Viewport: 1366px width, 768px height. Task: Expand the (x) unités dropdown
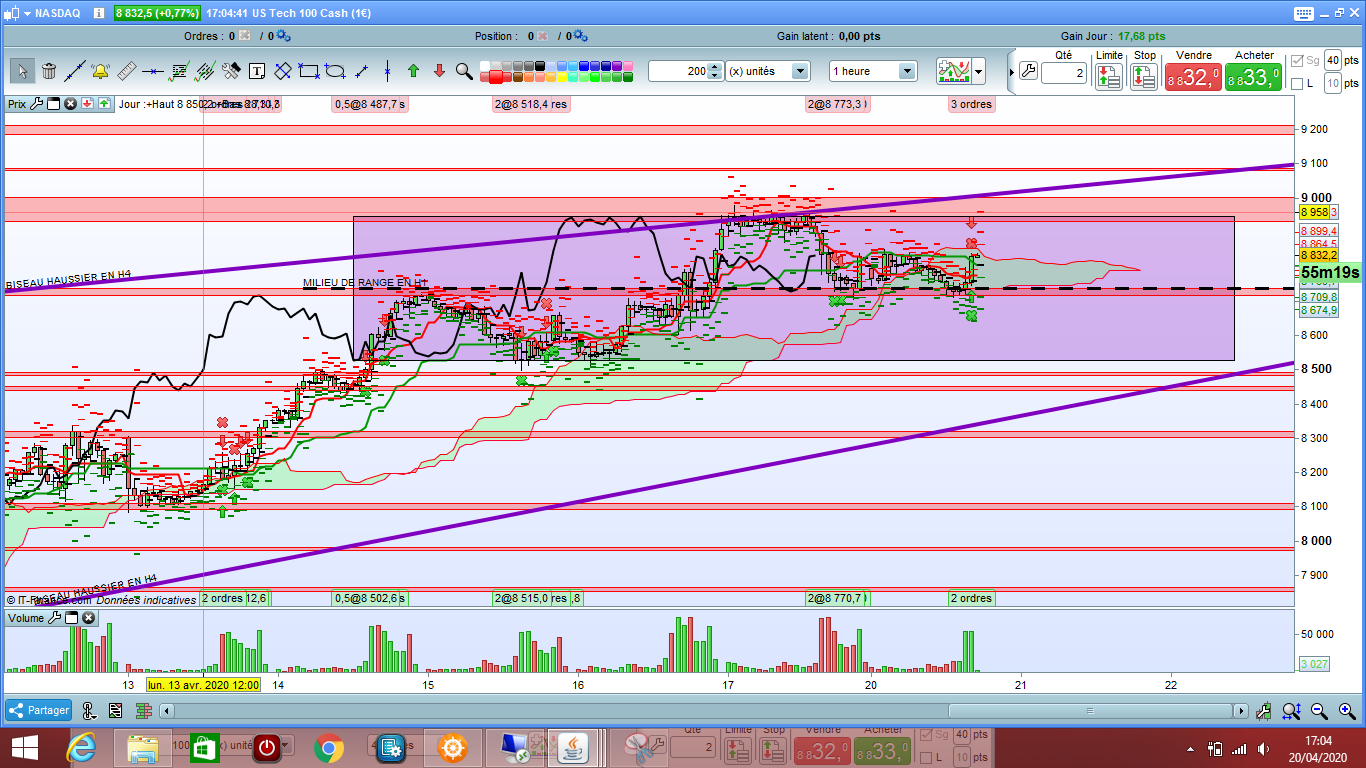coord(799,71)
